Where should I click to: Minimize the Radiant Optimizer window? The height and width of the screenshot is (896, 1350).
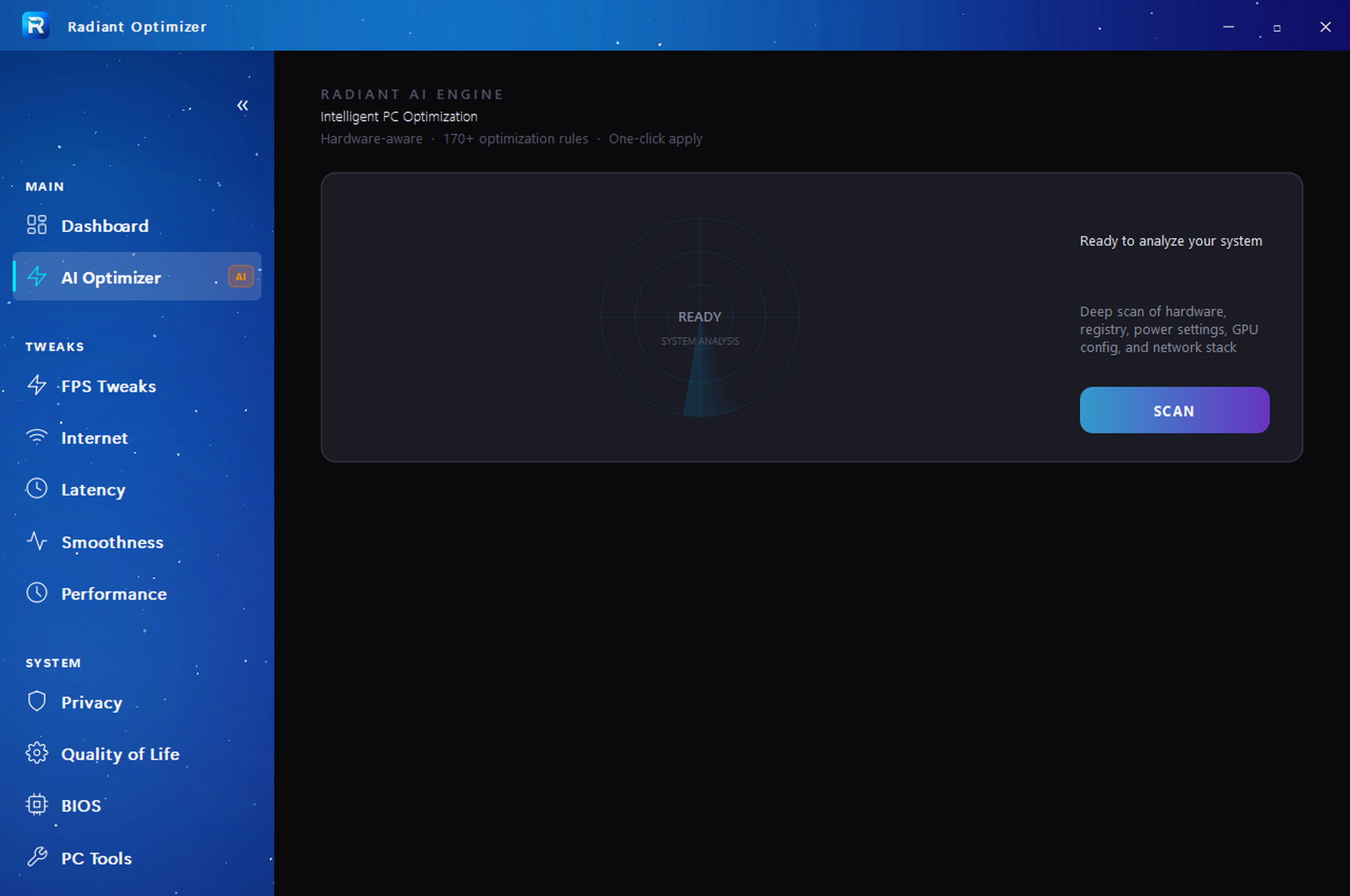1228,26
